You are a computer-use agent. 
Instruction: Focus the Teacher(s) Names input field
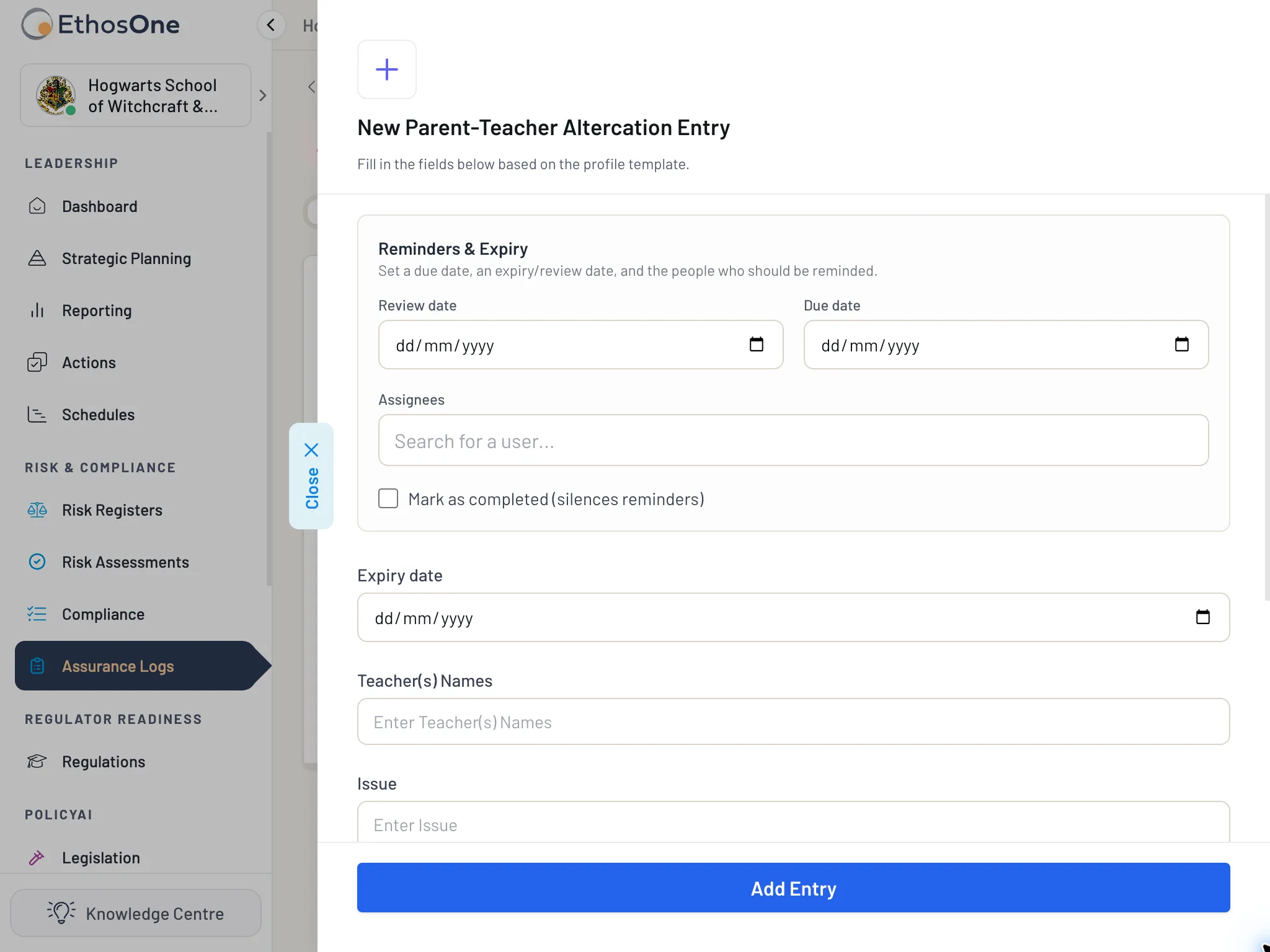click(x=794, y=722)
